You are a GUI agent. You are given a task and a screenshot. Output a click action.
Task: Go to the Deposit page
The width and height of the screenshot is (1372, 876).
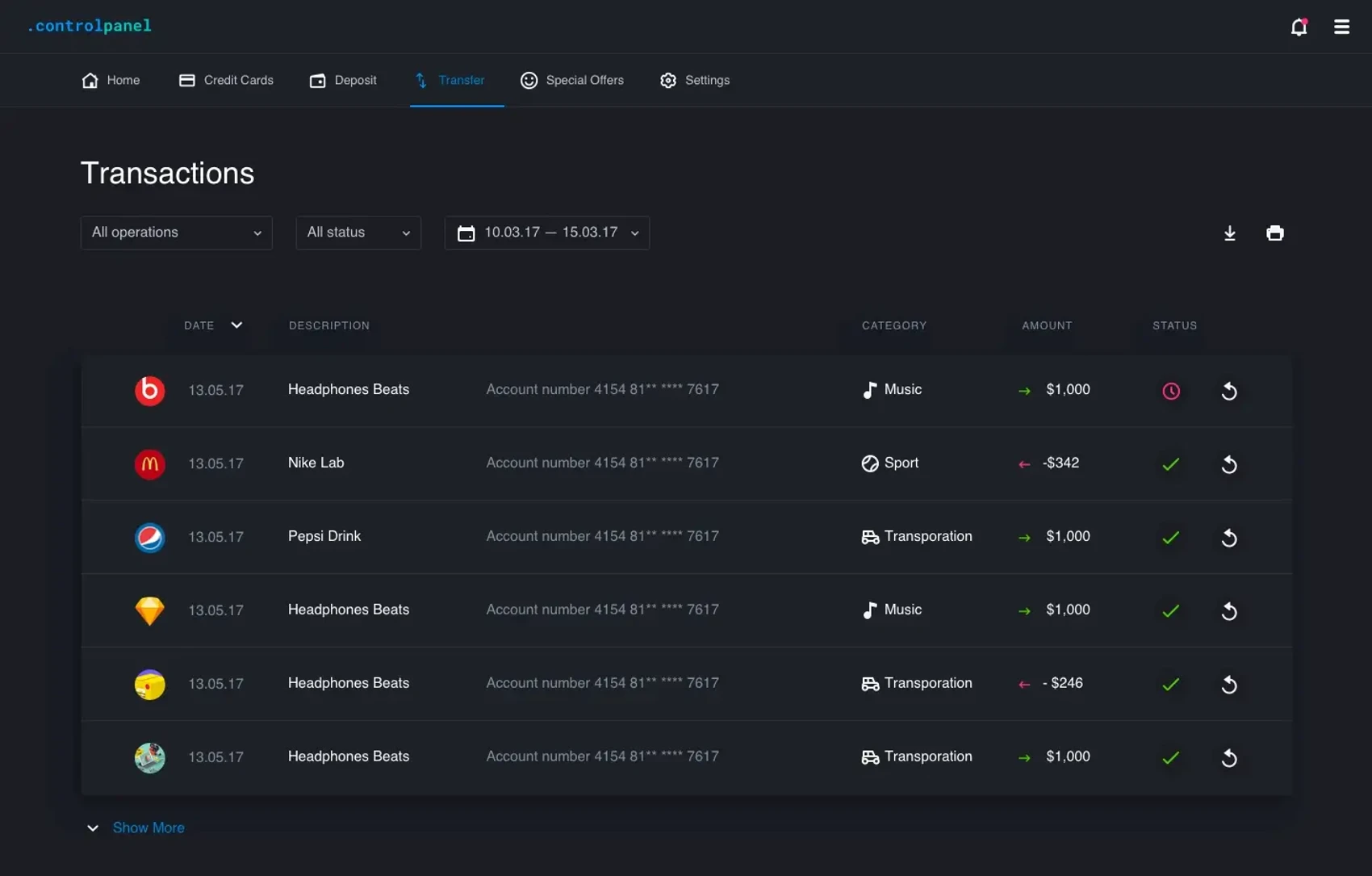coord(342,80)
